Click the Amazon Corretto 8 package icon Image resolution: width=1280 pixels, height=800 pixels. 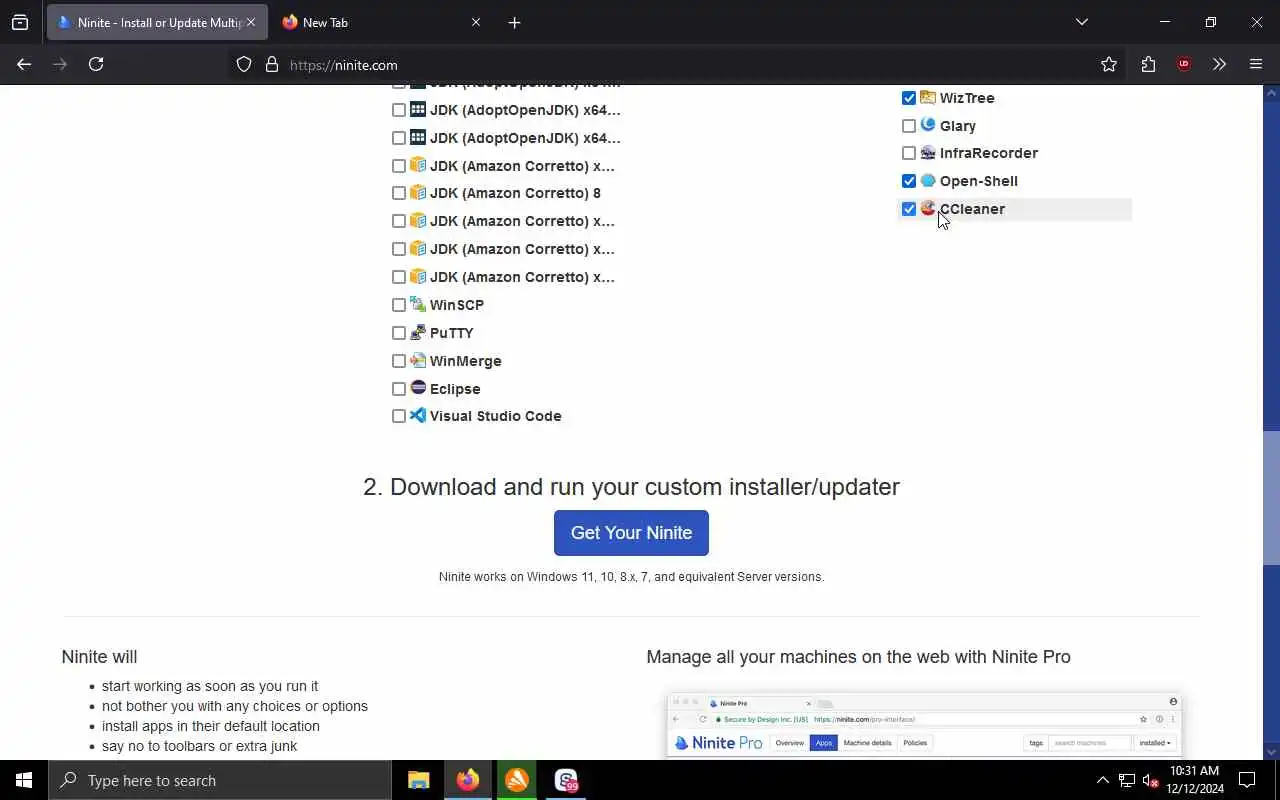pyautogui.click(x=418, y=192)
